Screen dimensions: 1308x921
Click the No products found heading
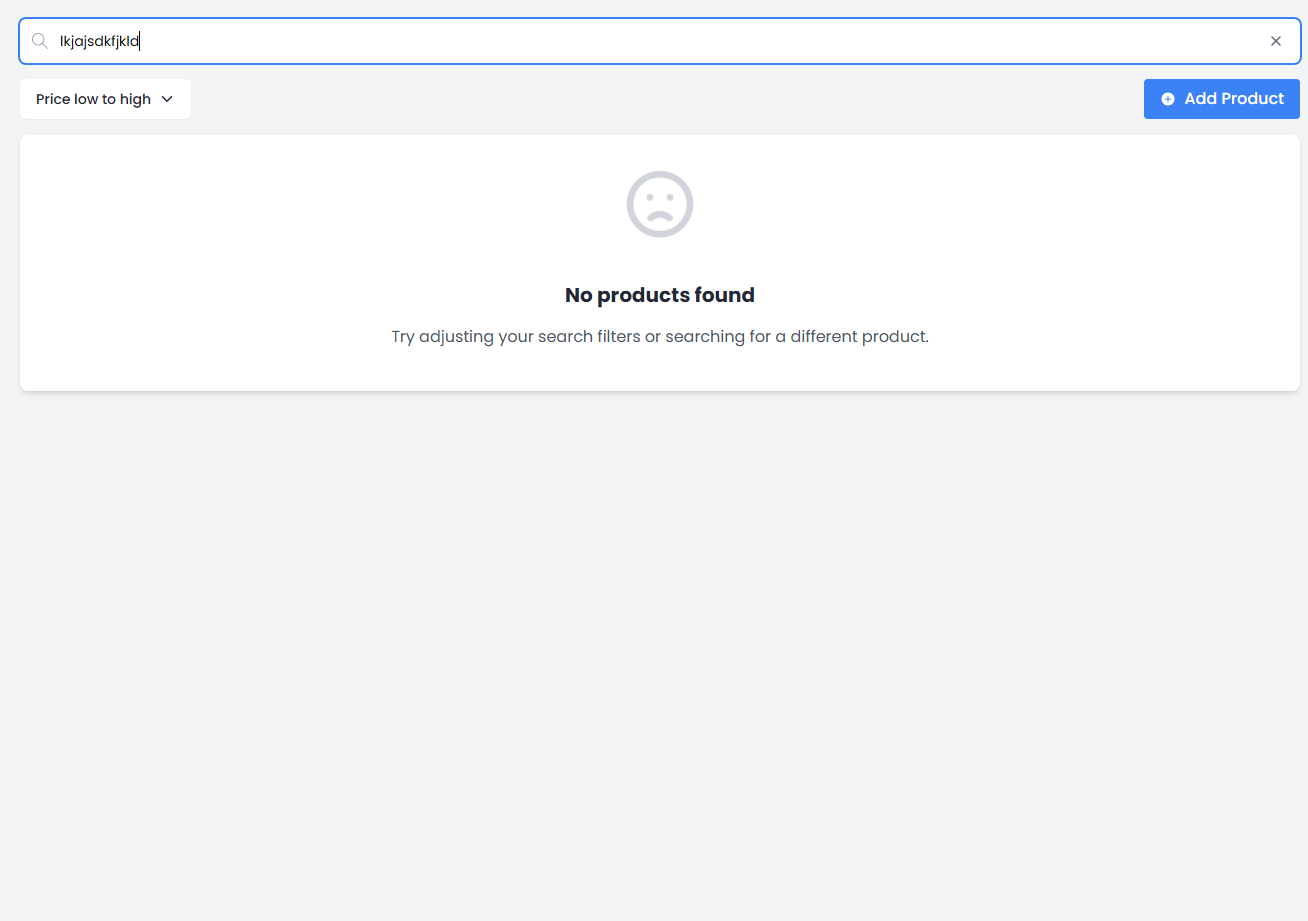[x=660, y=295]
